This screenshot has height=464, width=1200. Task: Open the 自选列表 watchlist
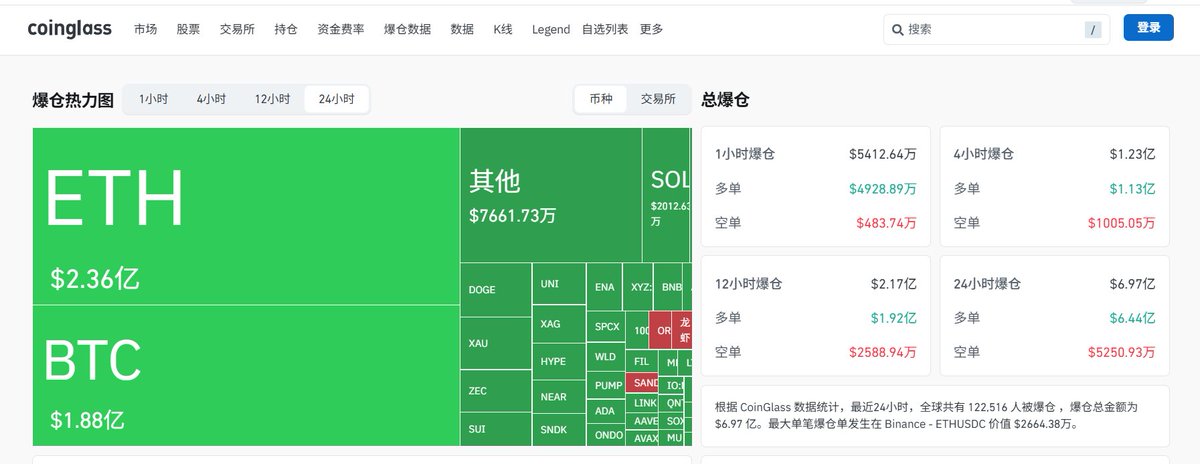click(605, 30)
